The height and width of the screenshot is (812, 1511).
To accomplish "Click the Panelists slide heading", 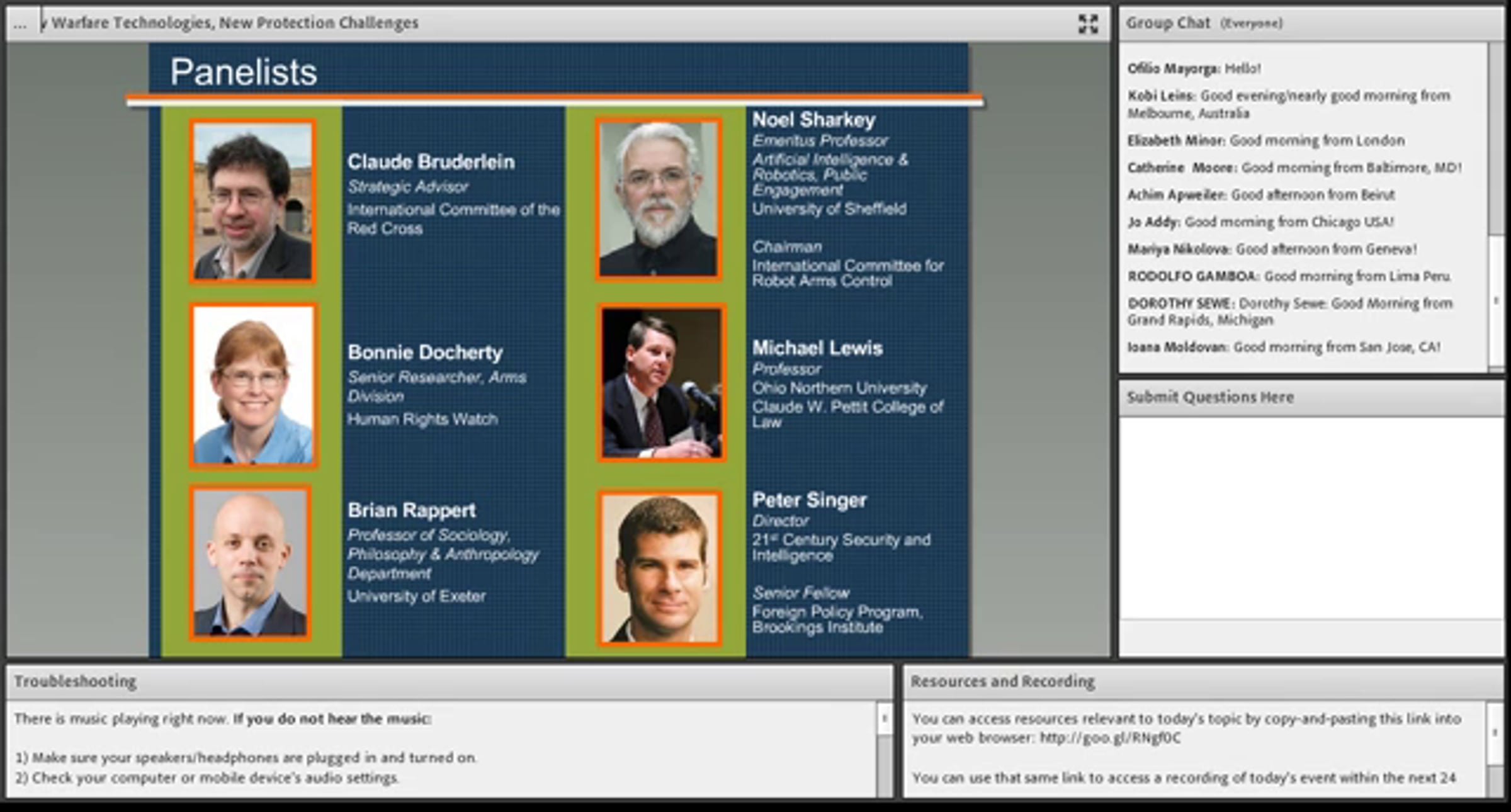I will (x=244, y=72).
